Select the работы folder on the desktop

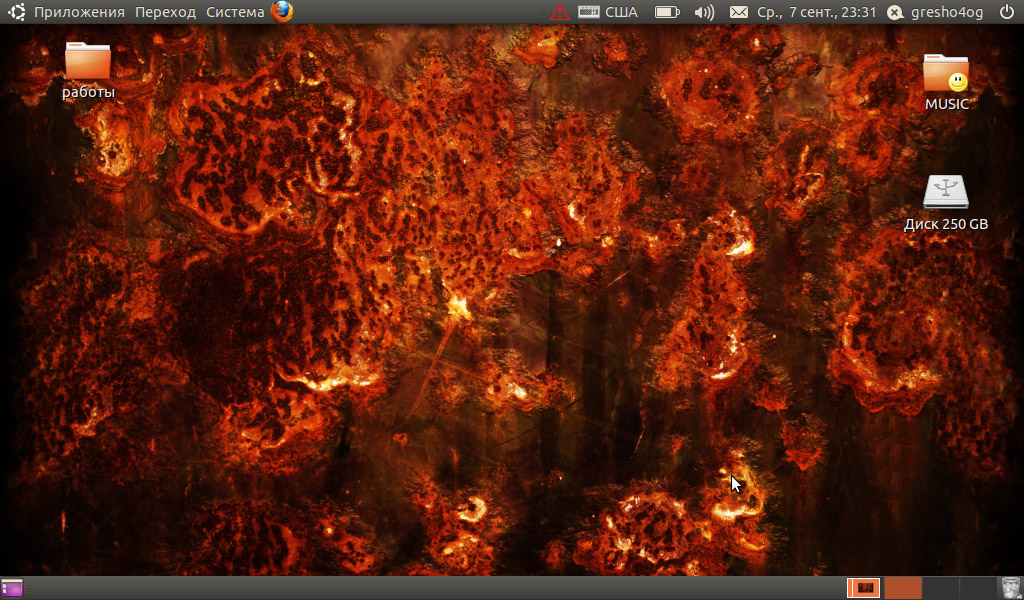coord(88,71)
